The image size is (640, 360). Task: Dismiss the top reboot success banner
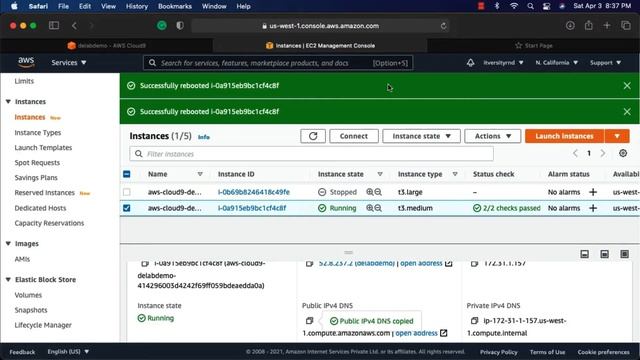coord(627,86)
